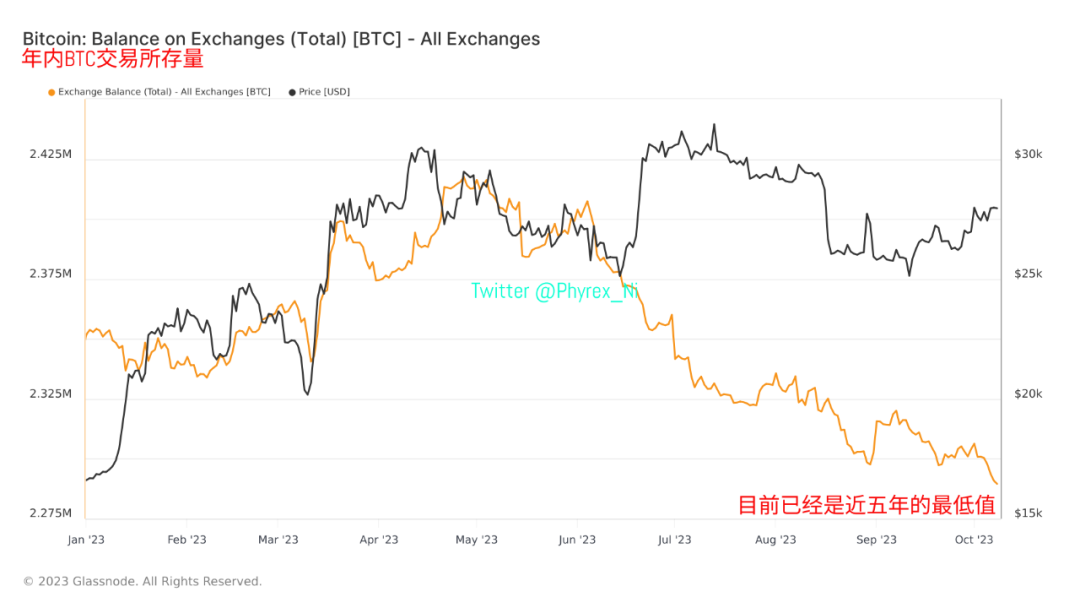Click the orange Exchange Balance legend dot

(x=51, y=92)
